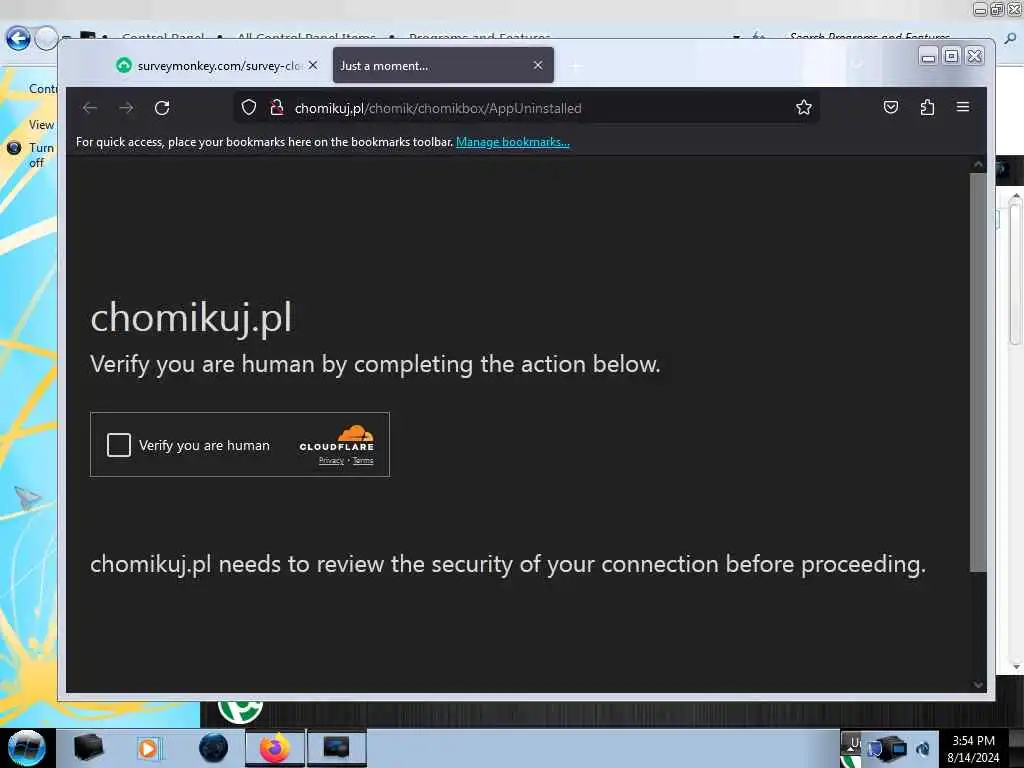Open the list all tabs dropdown arrow
Screen dimensions: 1024x768
tap(858, 64)
